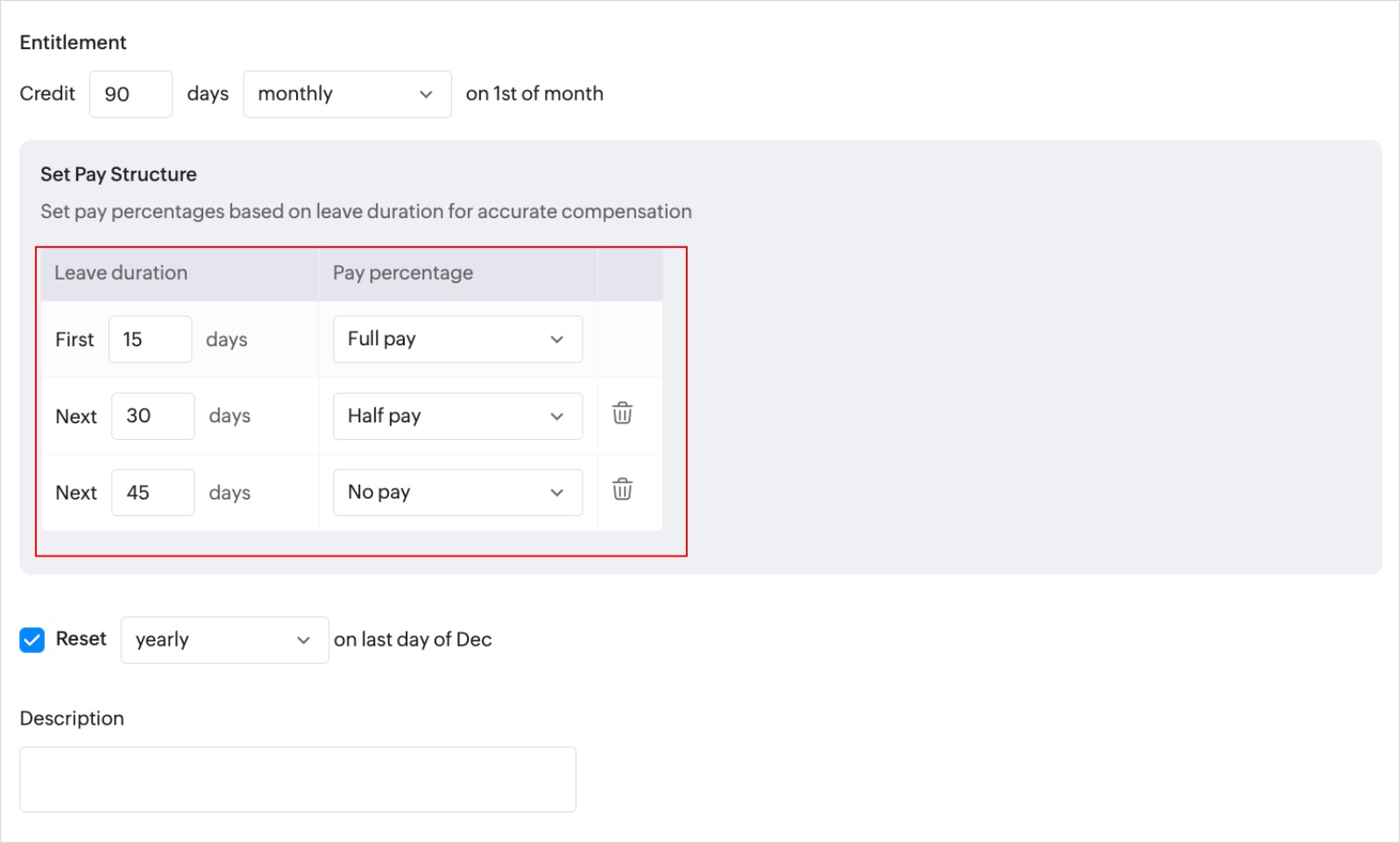Click inside the Description text box
Screen dimensions: 1400x843
point(298,779)
